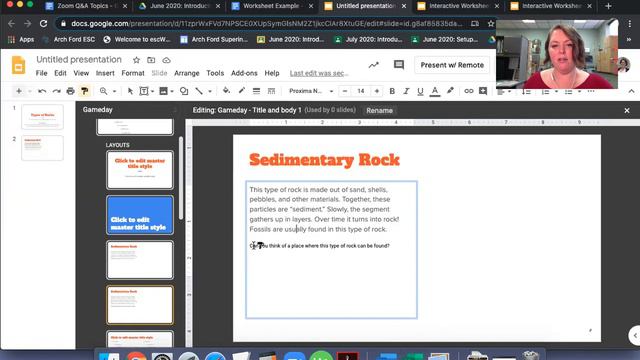Click the font size field showing 14
Screen dimensions: 640x360
coord(361,91)
